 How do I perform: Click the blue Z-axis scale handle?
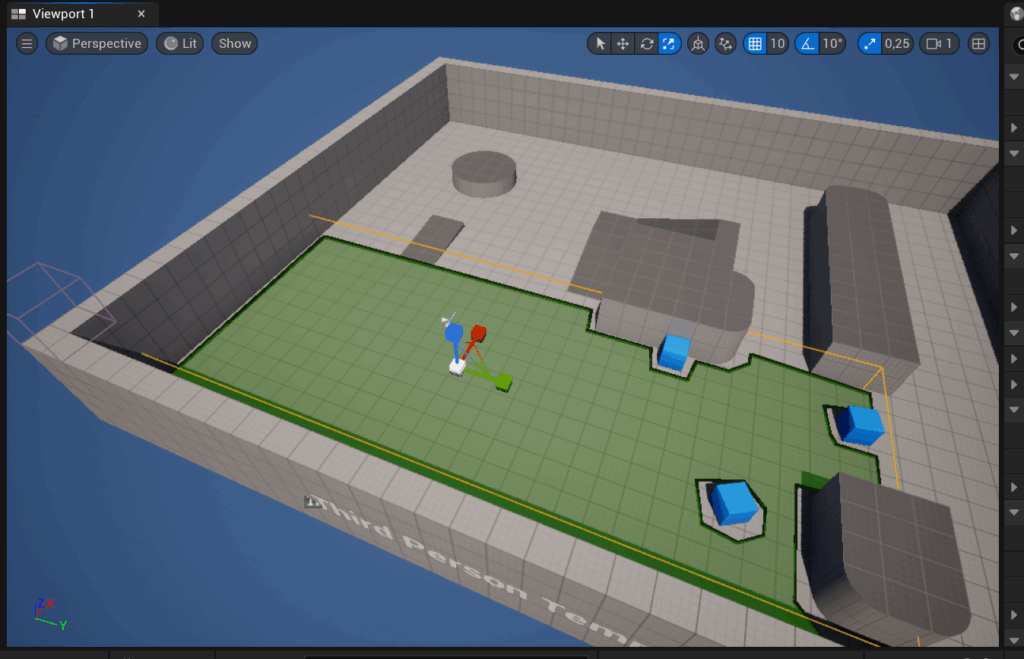(454, 333)
